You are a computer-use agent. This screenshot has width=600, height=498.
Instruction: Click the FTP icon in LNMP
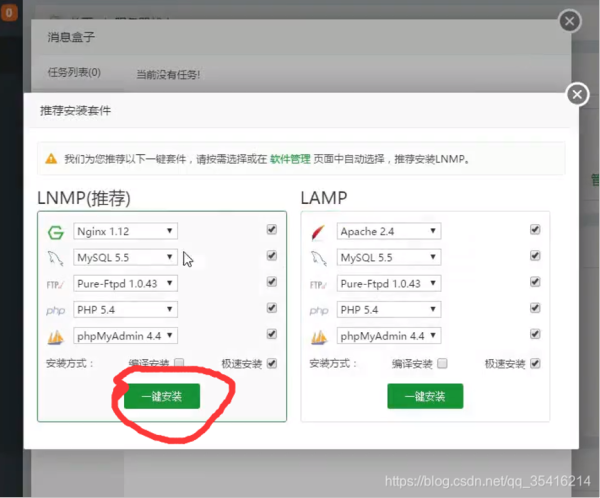point(55,284)
